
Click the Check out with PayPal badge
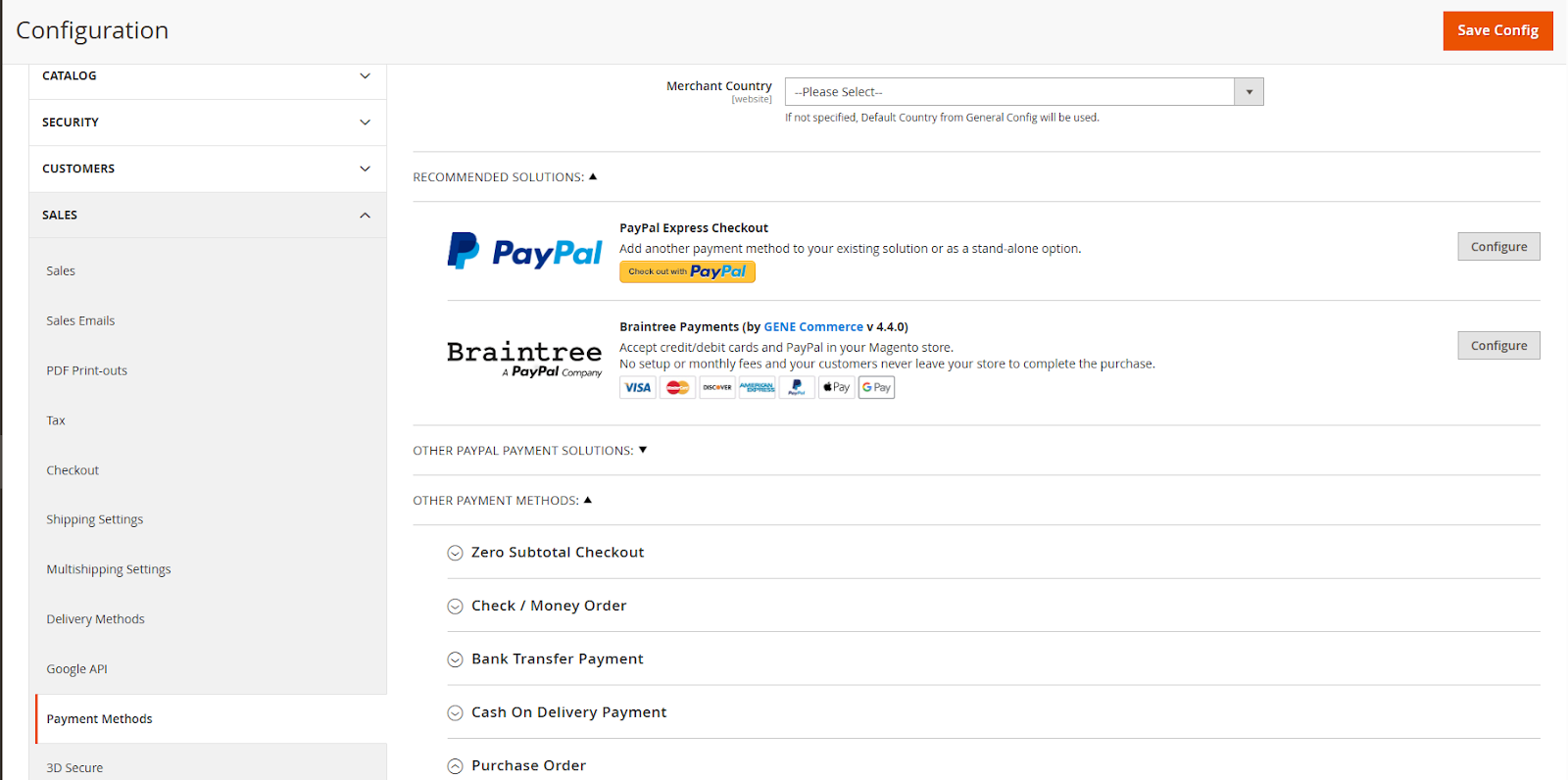687,271
